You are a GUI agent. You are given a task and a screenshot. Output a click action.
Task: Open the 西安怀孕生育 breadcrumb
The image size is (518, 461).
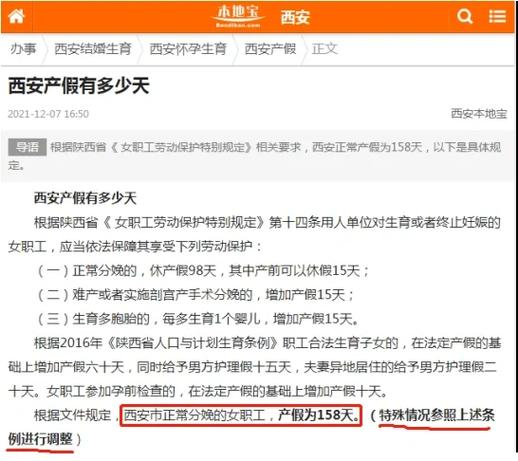click(x=188, y=49)
